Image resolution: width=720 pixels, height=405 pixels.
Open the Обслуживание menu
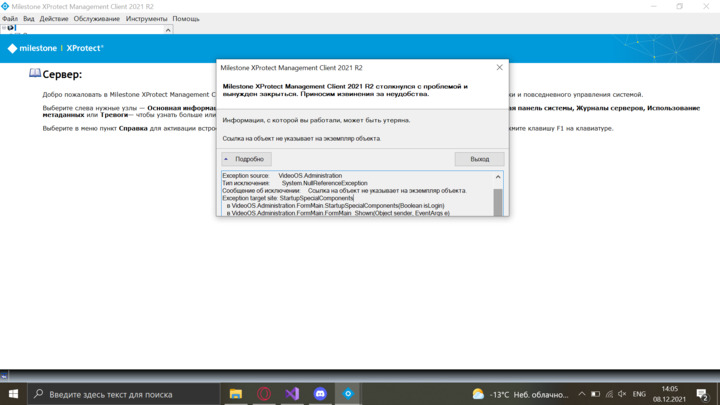point(96,19)
